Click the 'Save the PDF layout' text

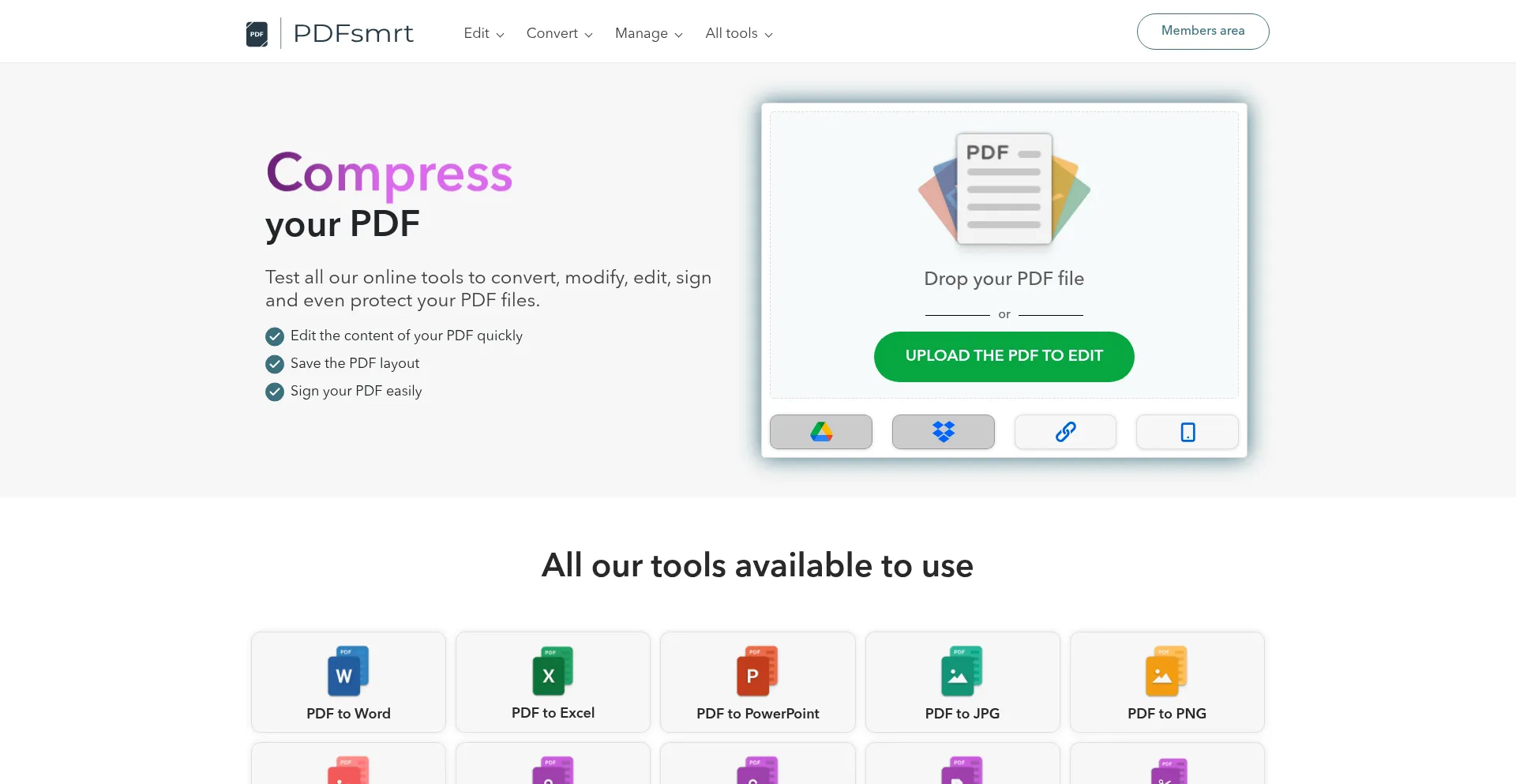355,363
